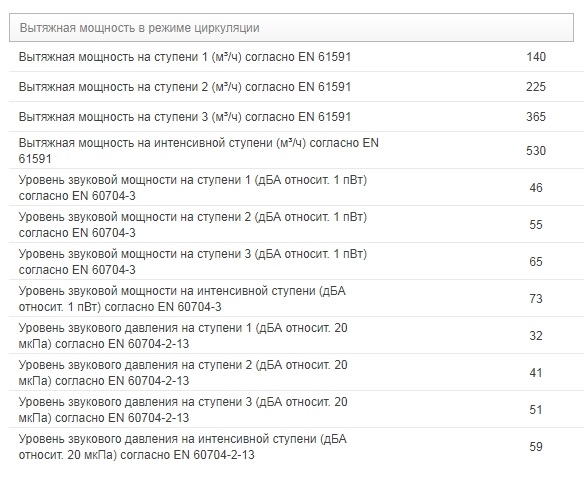
Task: Click sound power value 73
Action: tap(536, 298)
